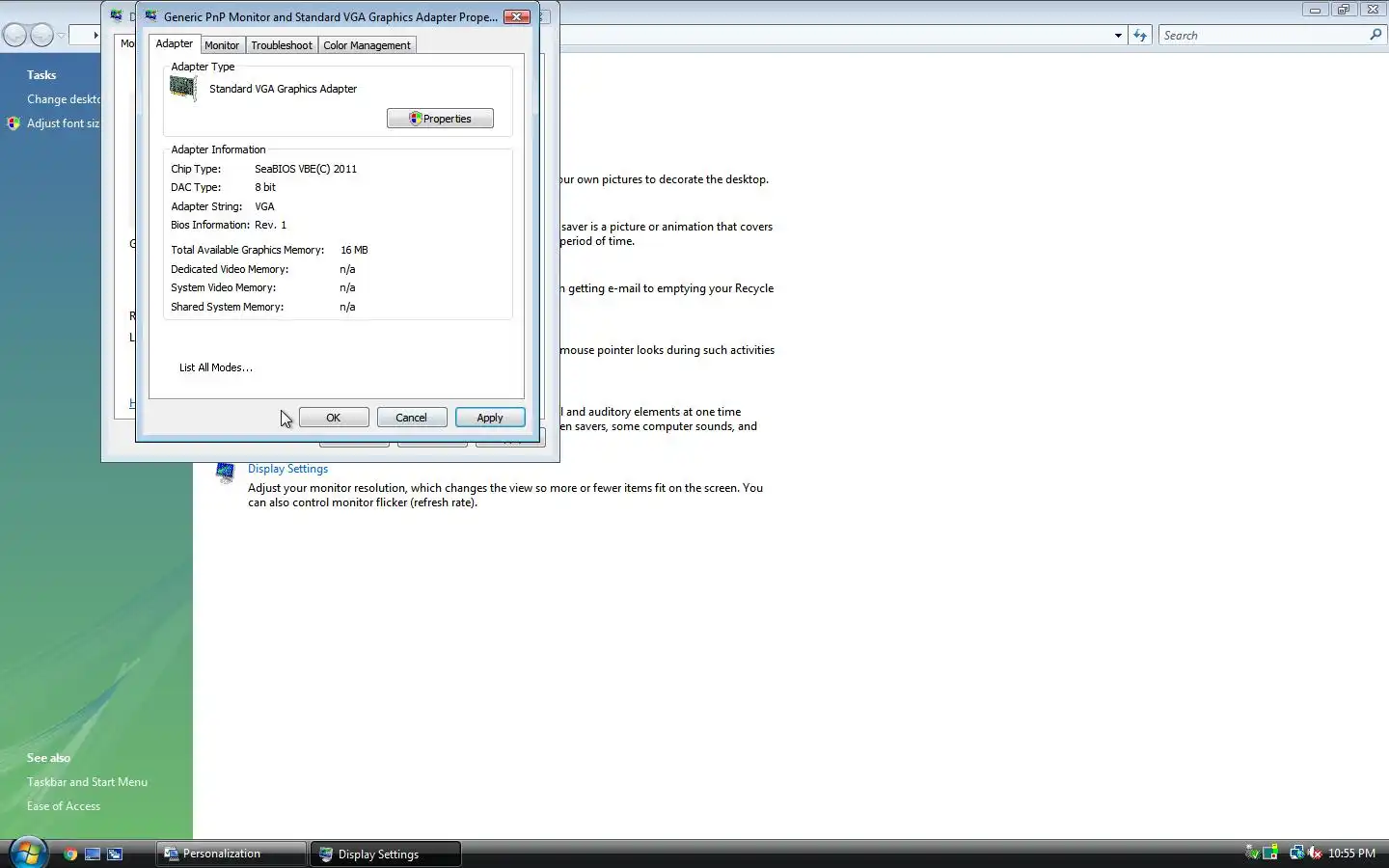Click the '8 bit' DAC type value
Viewport: 1389px width, 868px height.
pos(265,187)
